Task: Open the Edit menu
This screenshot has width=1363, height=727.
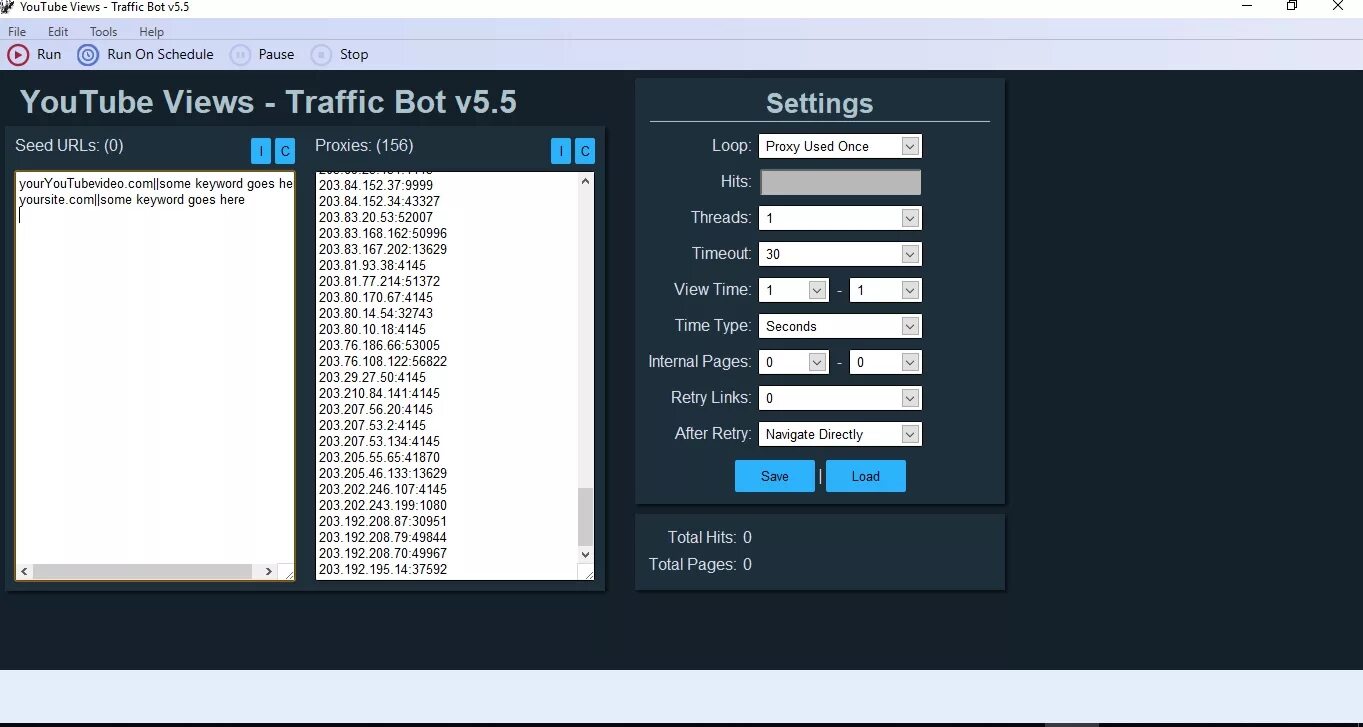Action: [x=58, y=32]
